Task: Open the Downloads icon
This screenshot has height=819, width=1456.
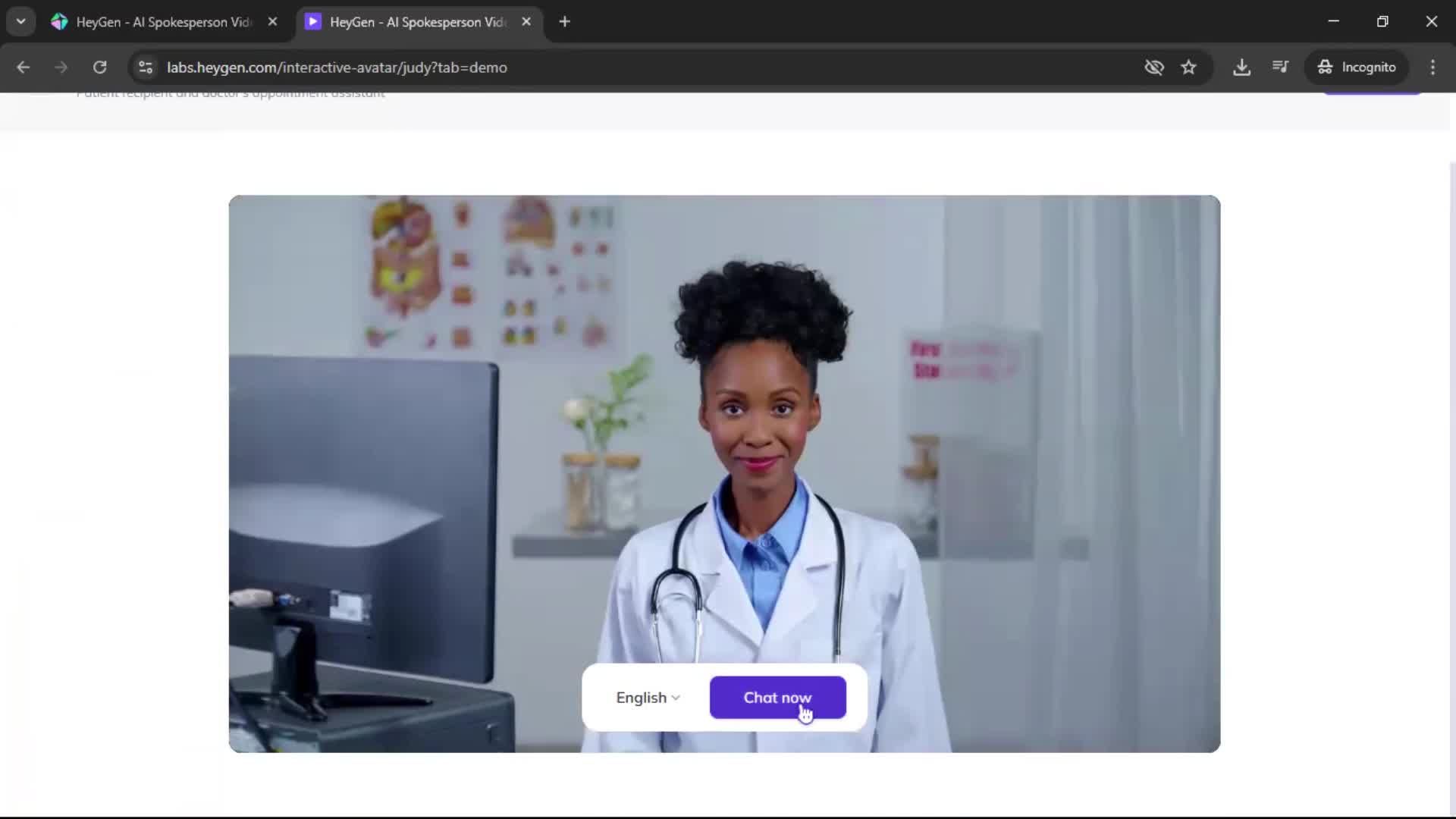Action: (x=1241, y=67)
